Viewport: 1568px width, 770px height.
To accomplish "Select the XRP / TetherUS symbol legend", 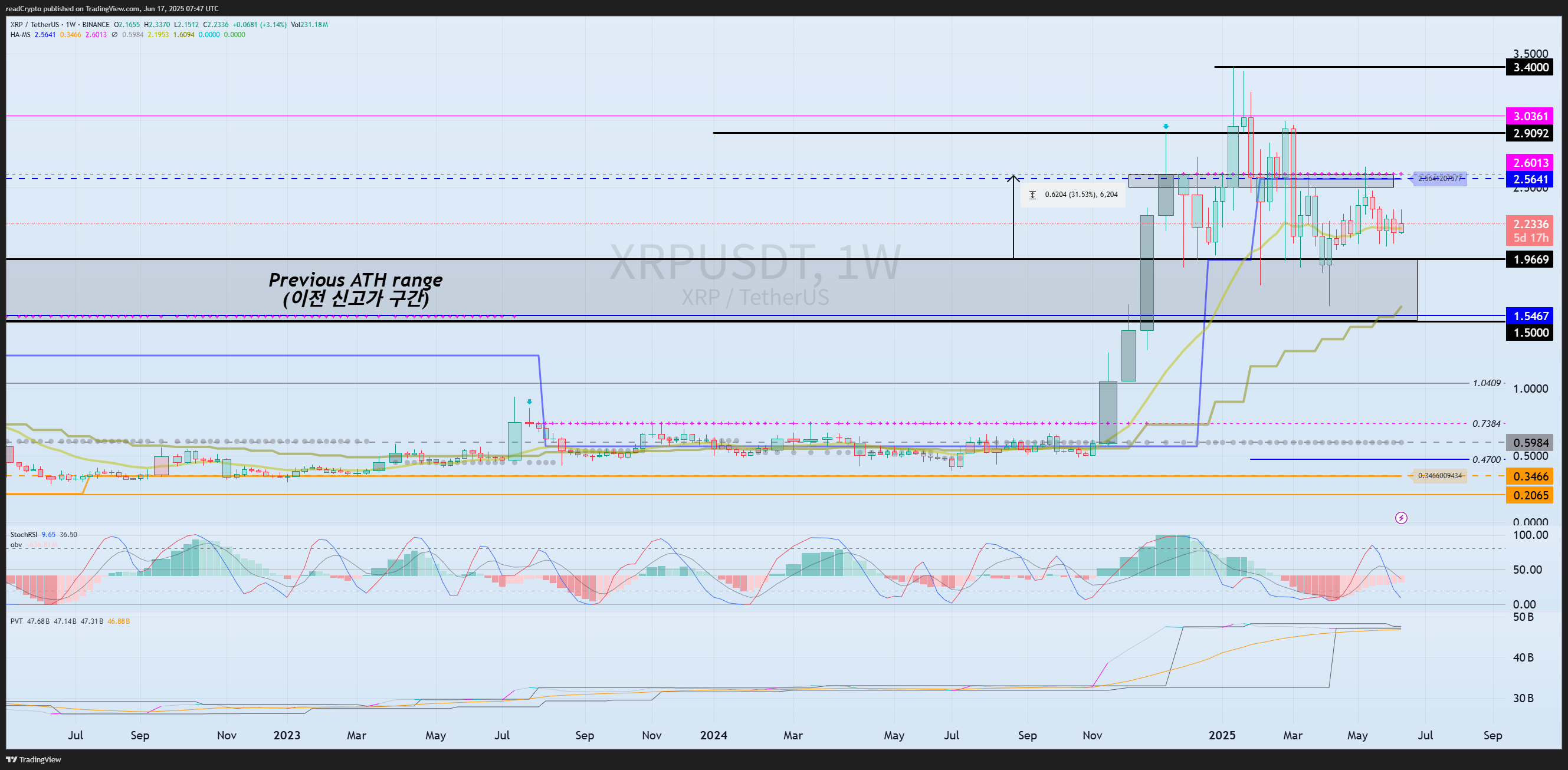I will click(60, 24).
